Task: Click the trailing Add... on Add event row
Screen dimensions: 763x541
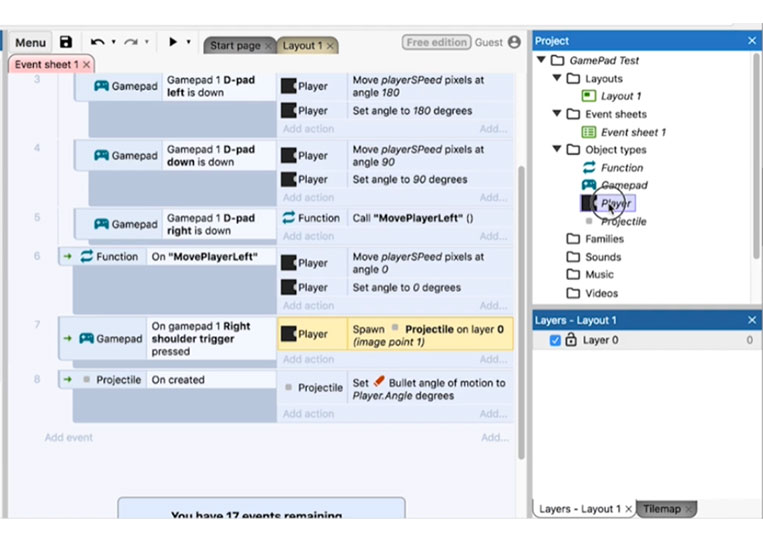Action: click(495, 437)
